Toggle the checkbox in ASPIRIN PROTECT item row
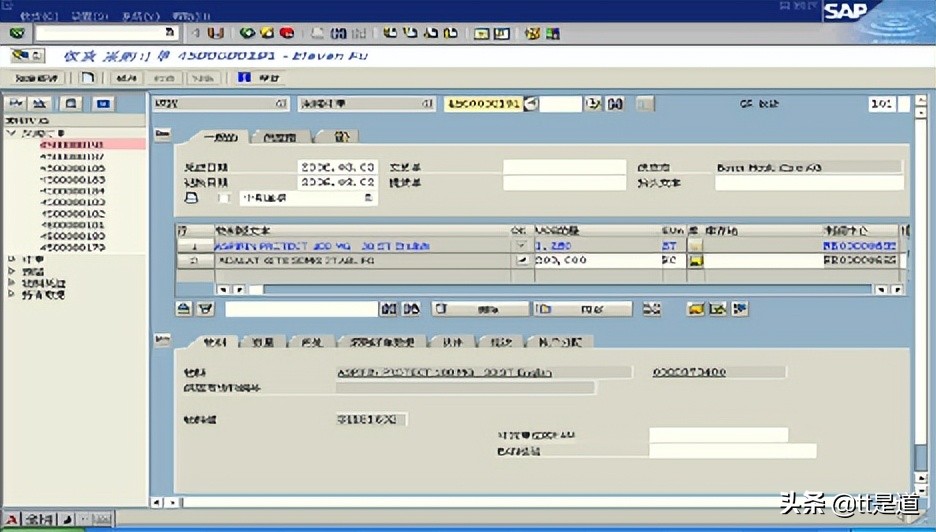936x532 pixels. (521, 245)
